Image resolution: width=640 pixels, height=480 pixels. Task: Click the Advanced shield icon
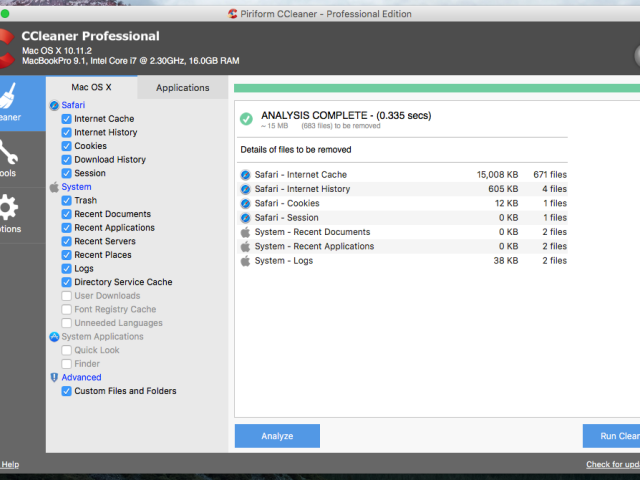click(54, 378)
